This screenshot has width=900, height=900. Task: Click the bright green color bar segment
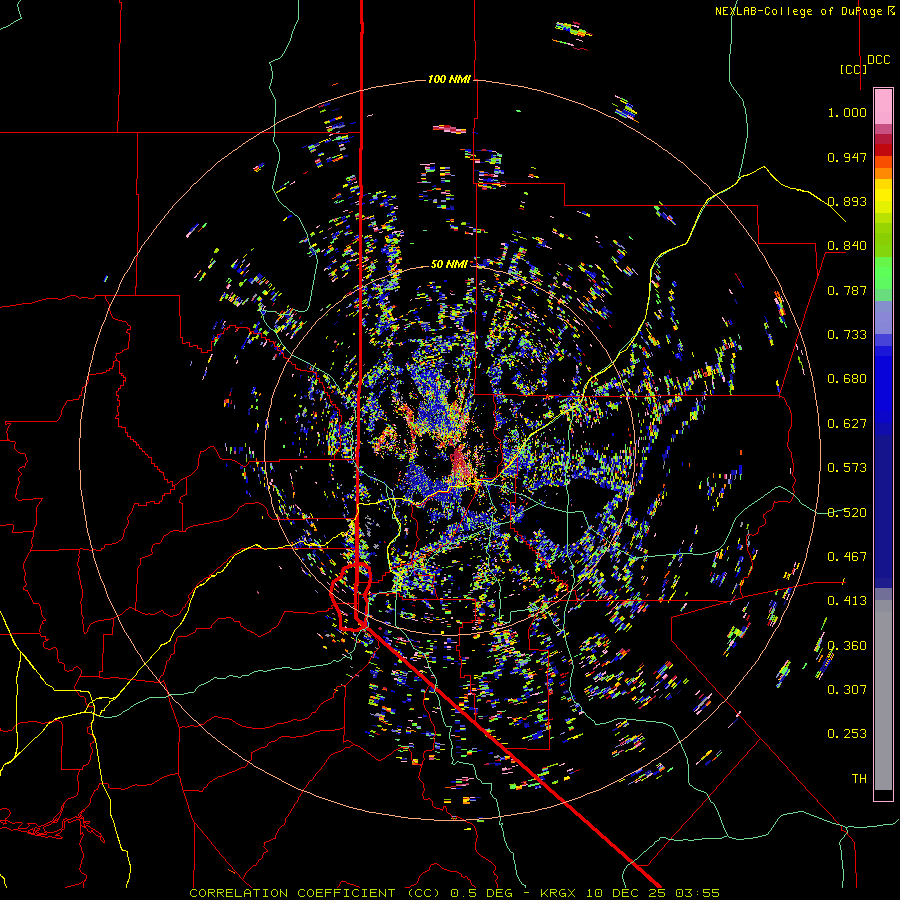point(883,273)
